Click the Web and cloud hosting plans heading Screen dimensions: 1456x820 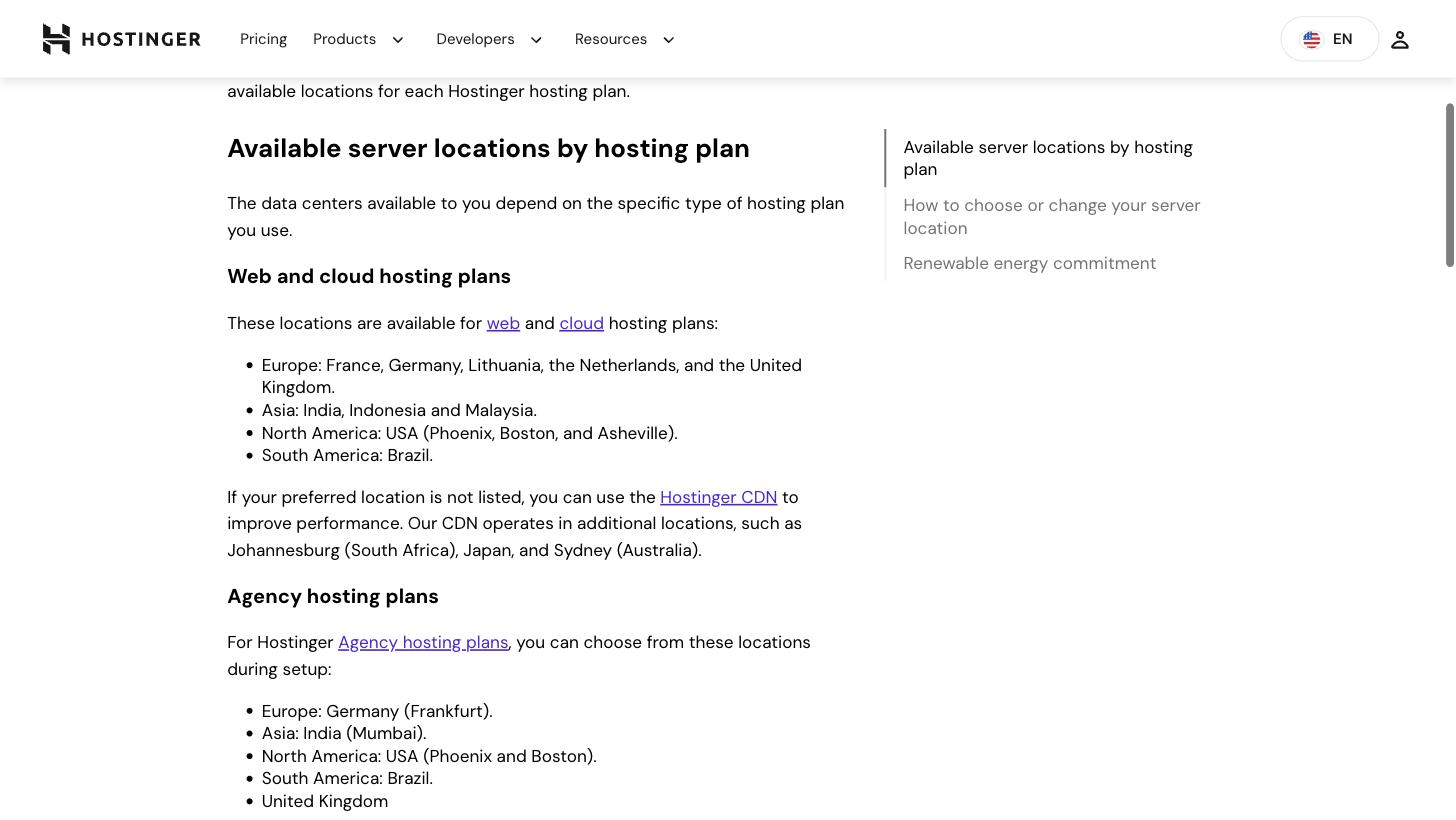[369, 276]
